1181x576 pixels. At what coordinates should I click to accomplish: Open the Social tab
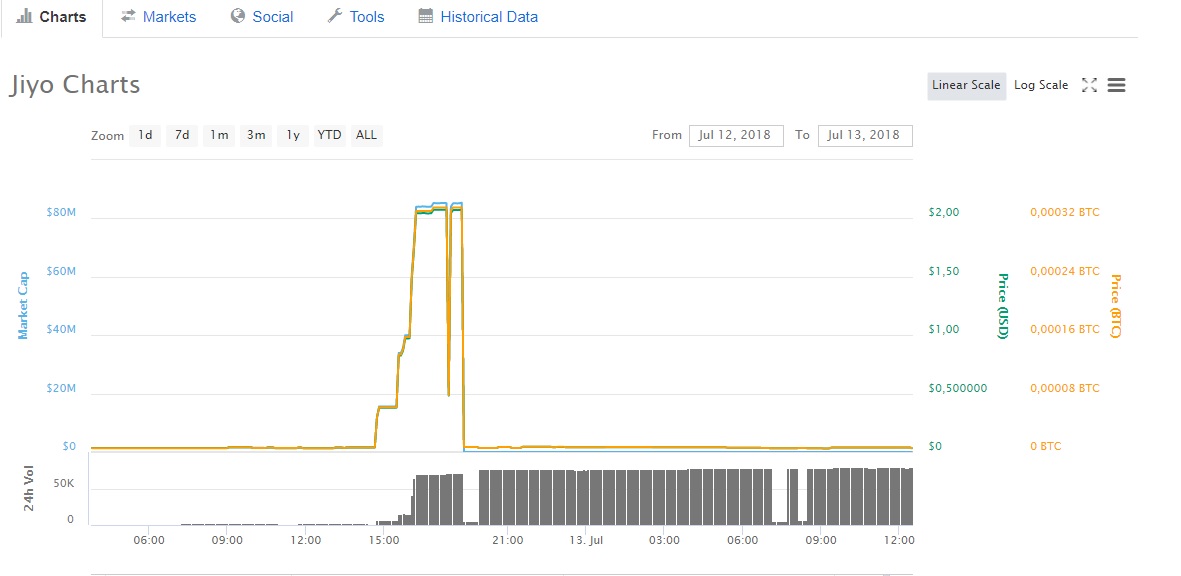pos(262,17)
